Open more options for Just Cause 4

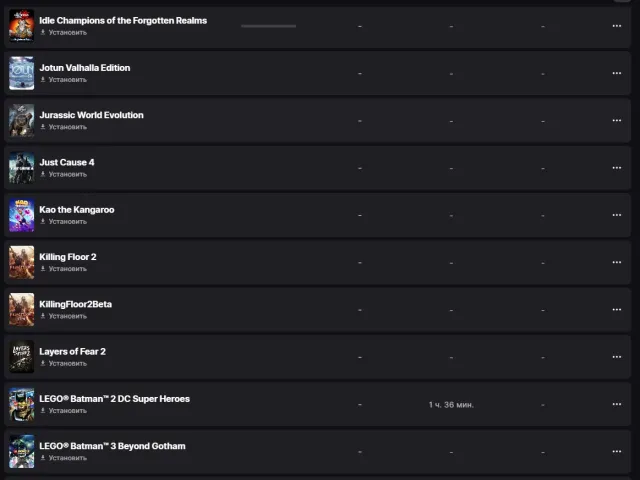pos(617,168)
